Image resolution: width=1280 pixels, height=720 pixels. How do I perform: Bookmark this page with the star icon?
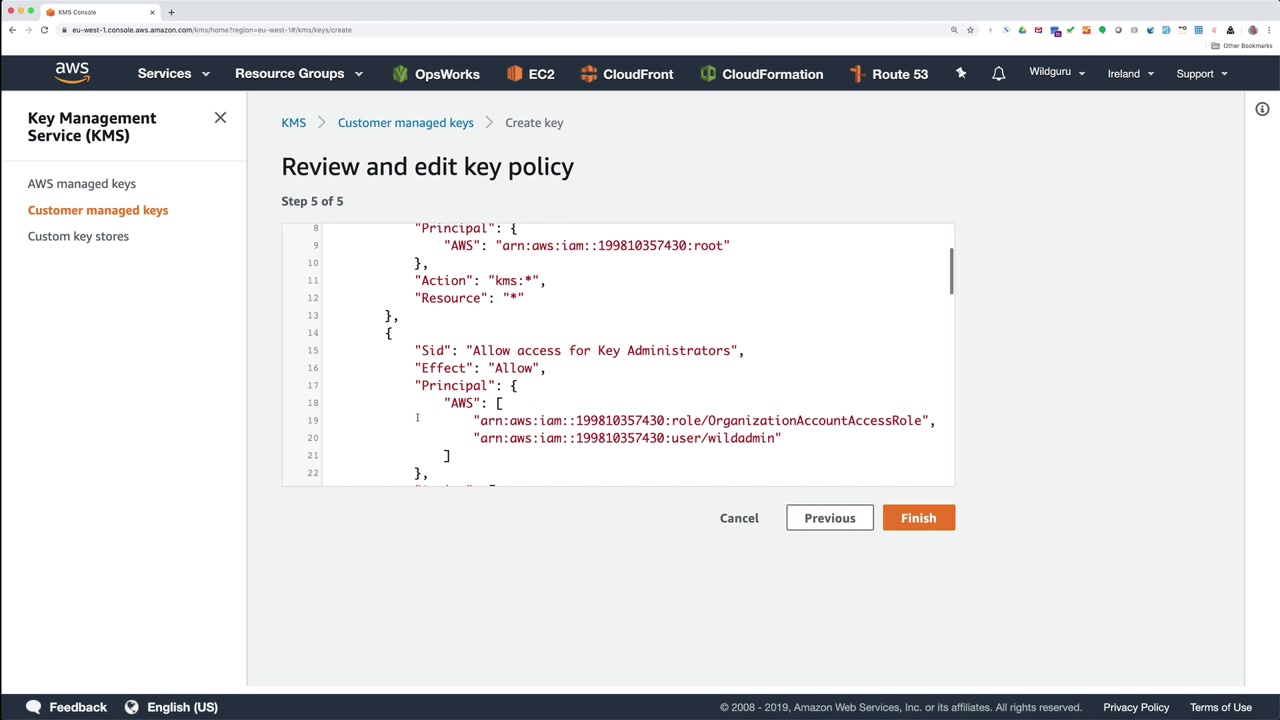[x=970, y=30]
